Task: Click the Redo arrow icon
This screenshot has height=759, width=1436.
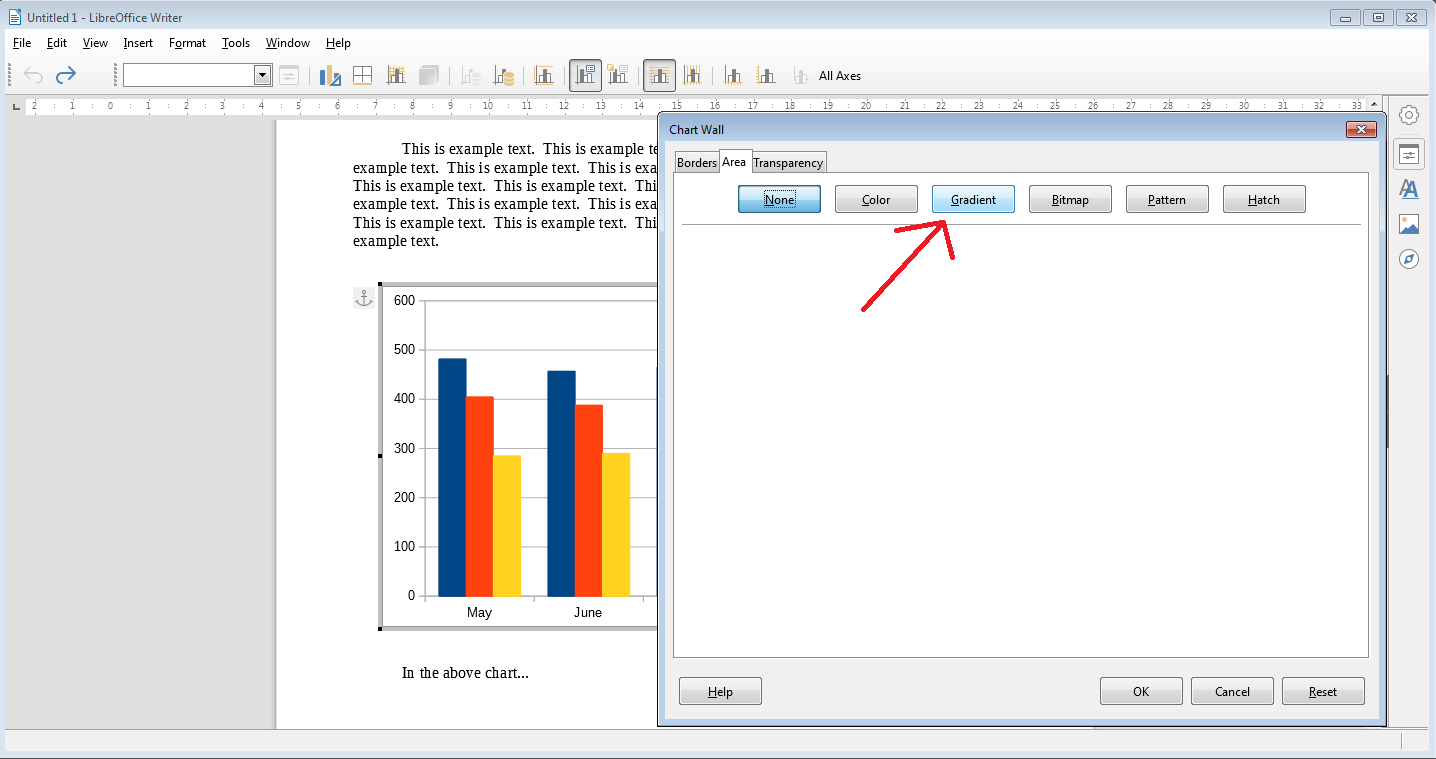Action: (66, 75)
